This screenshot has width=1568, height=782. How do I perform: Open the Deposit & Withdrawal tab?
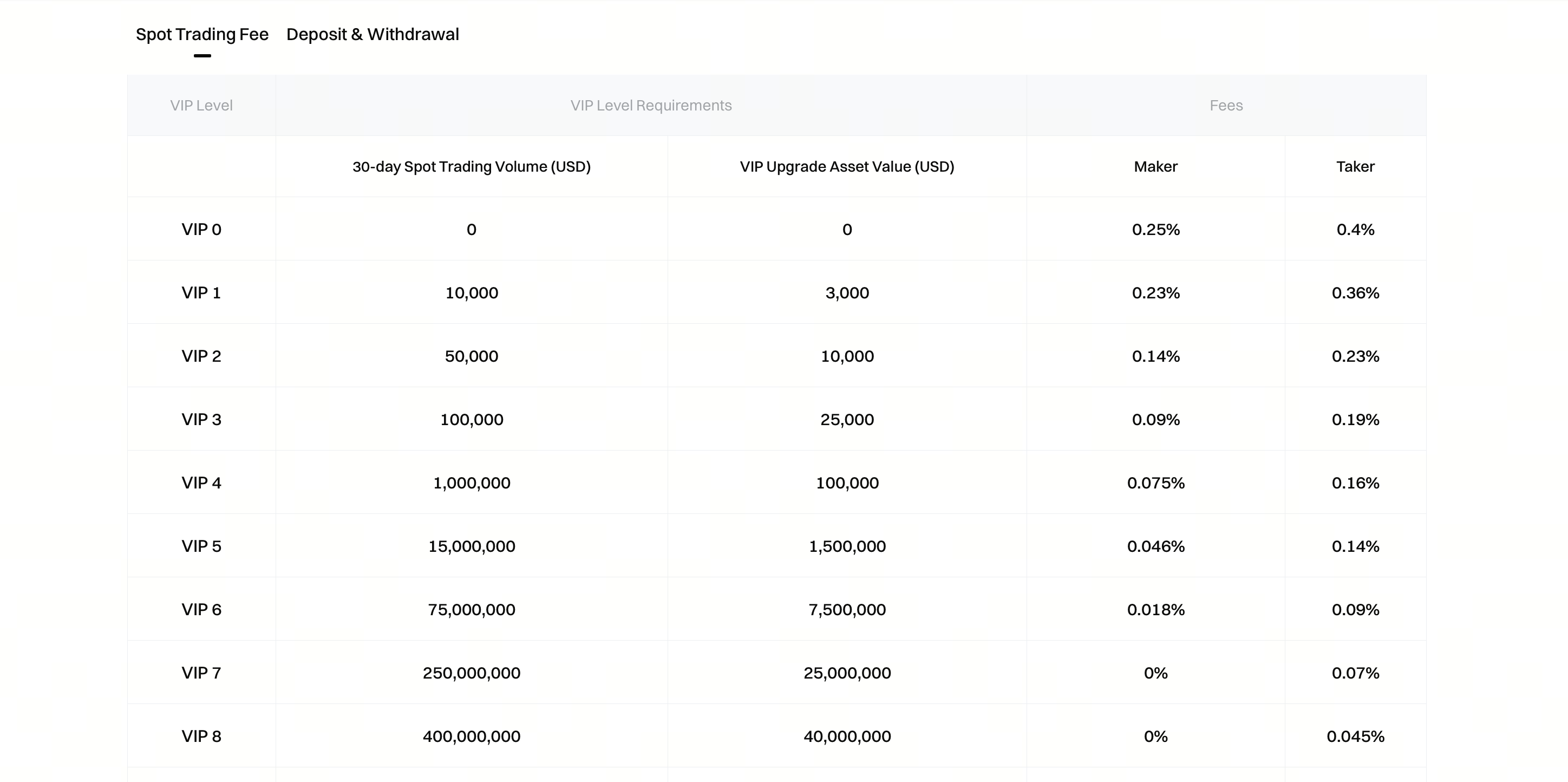coord(373,35)
